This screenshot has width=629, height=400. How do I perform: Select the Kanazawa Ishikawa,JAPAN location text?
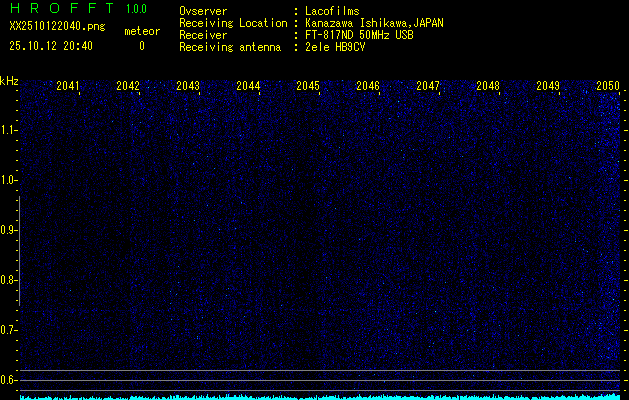coord(375,23)
